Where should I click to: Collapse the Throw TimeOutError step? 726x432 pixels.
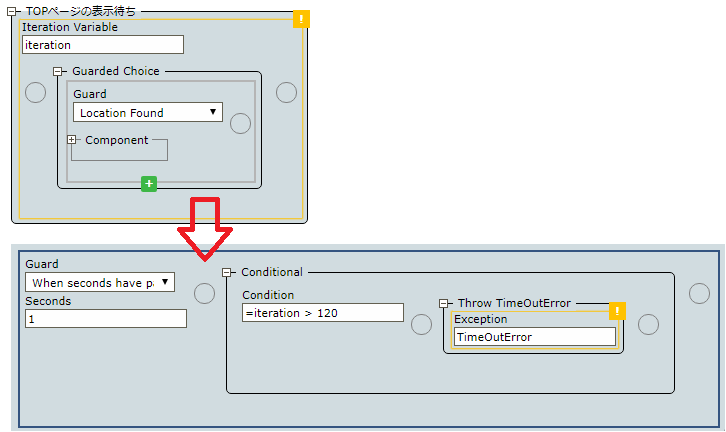(x=444, y=303)
